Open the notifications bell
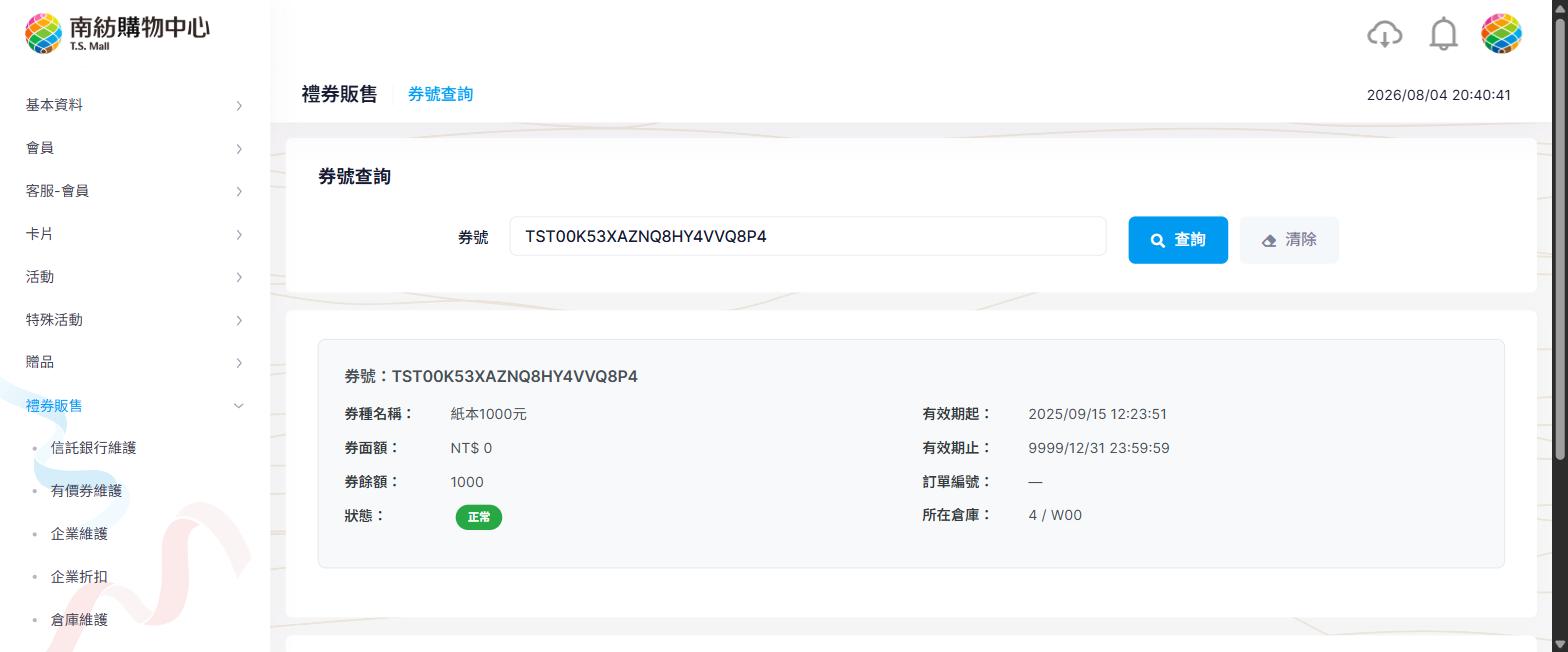 point(1443,34)
